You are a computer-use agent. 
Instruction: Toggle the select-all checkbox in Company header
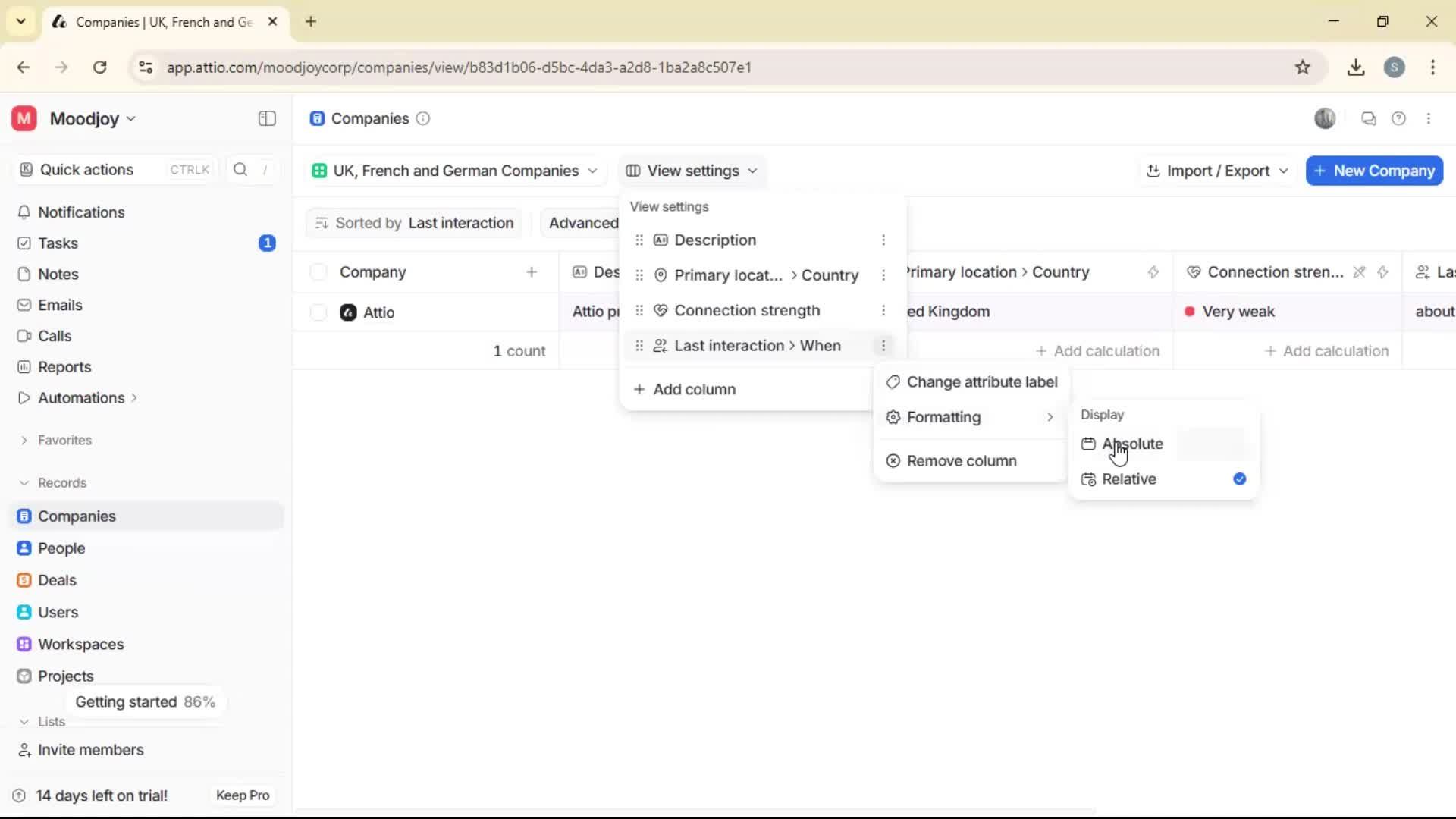tap(318, 271)
